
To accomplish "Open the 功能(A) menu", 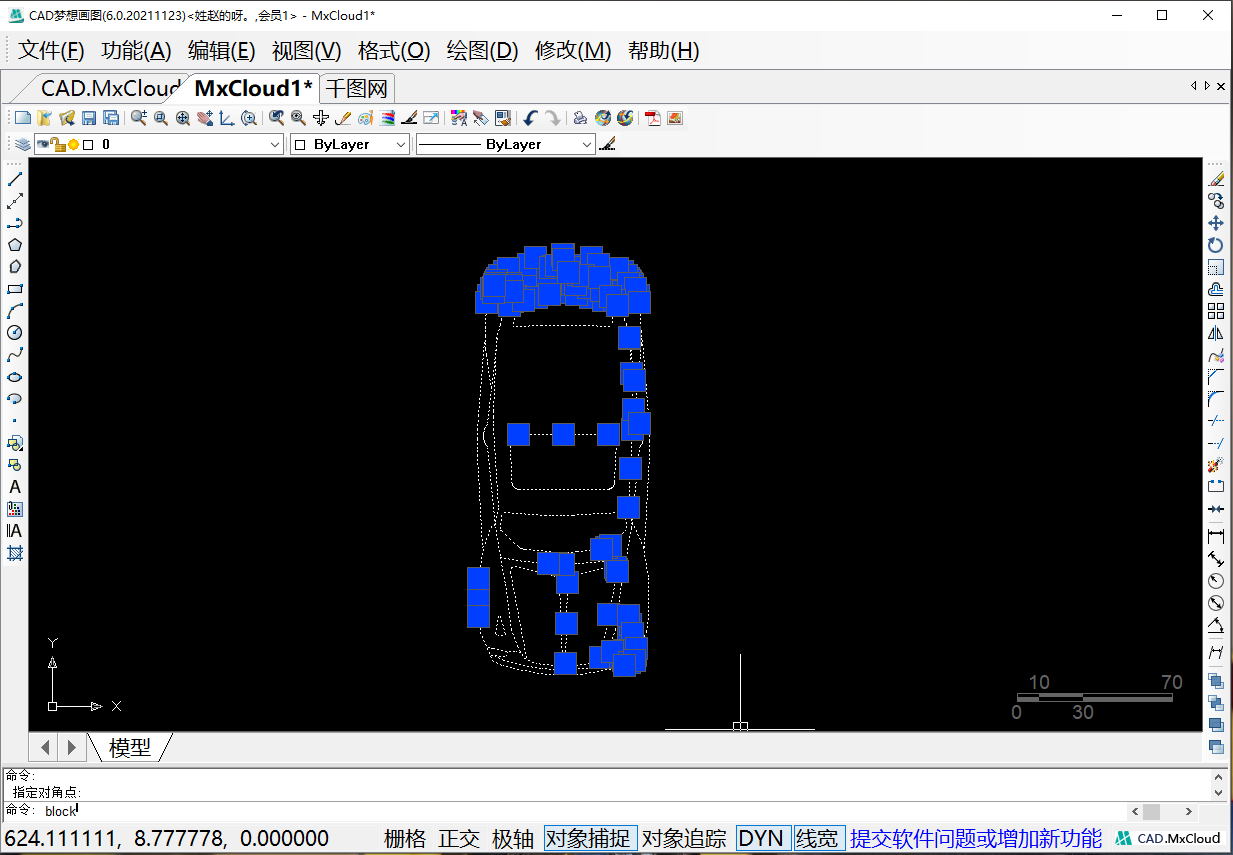I will pyautogui.click(x=136, y=51).
